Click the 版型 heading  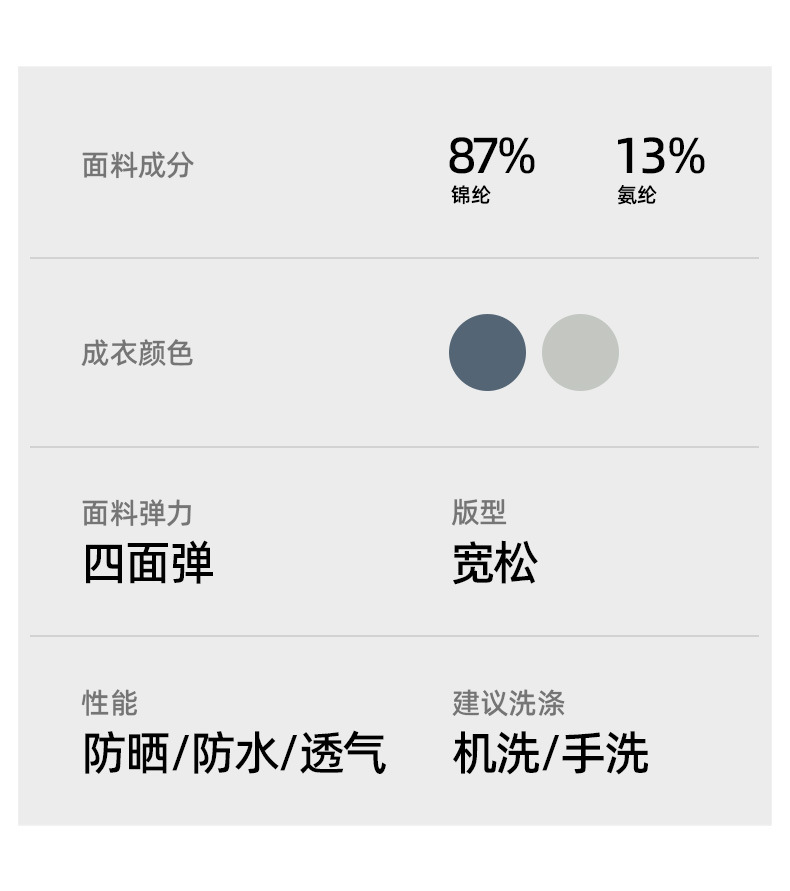(479, 512)
